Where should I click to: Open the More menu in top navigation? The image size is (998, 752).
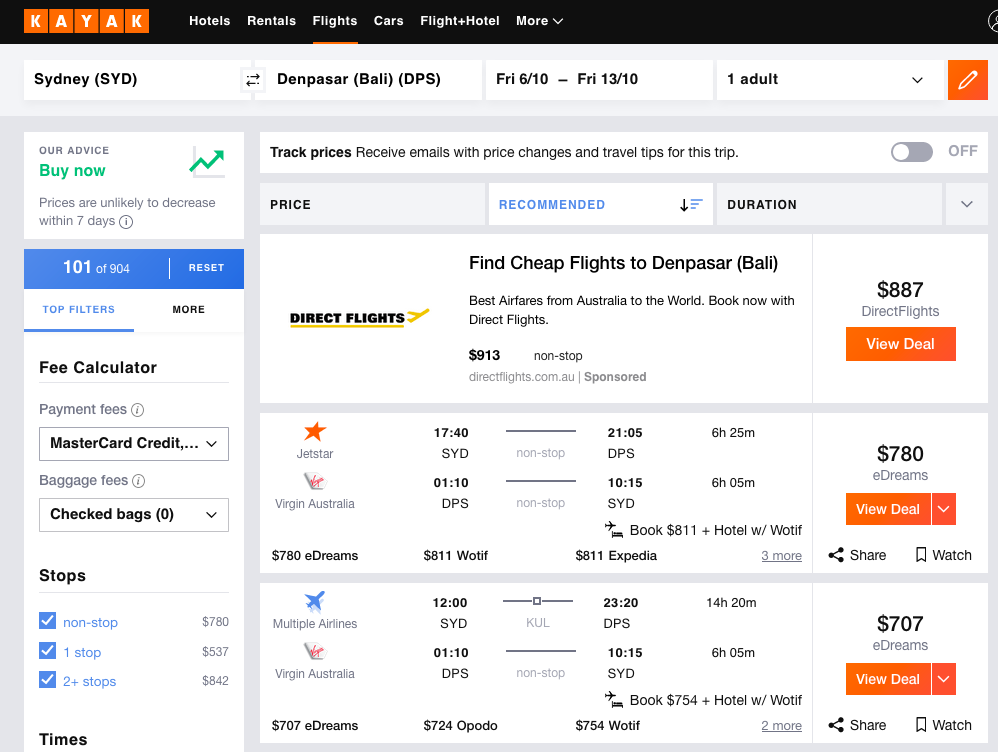[539, 21]
